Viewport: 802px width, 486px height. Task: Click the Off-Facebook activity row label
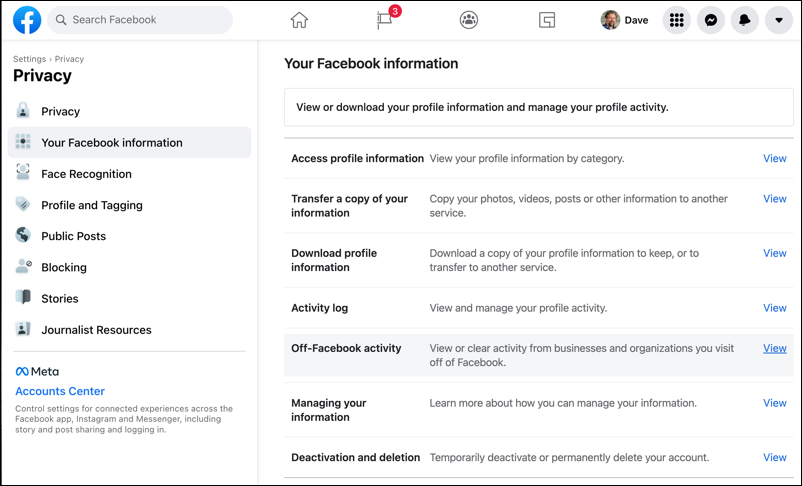click(346, 348)
